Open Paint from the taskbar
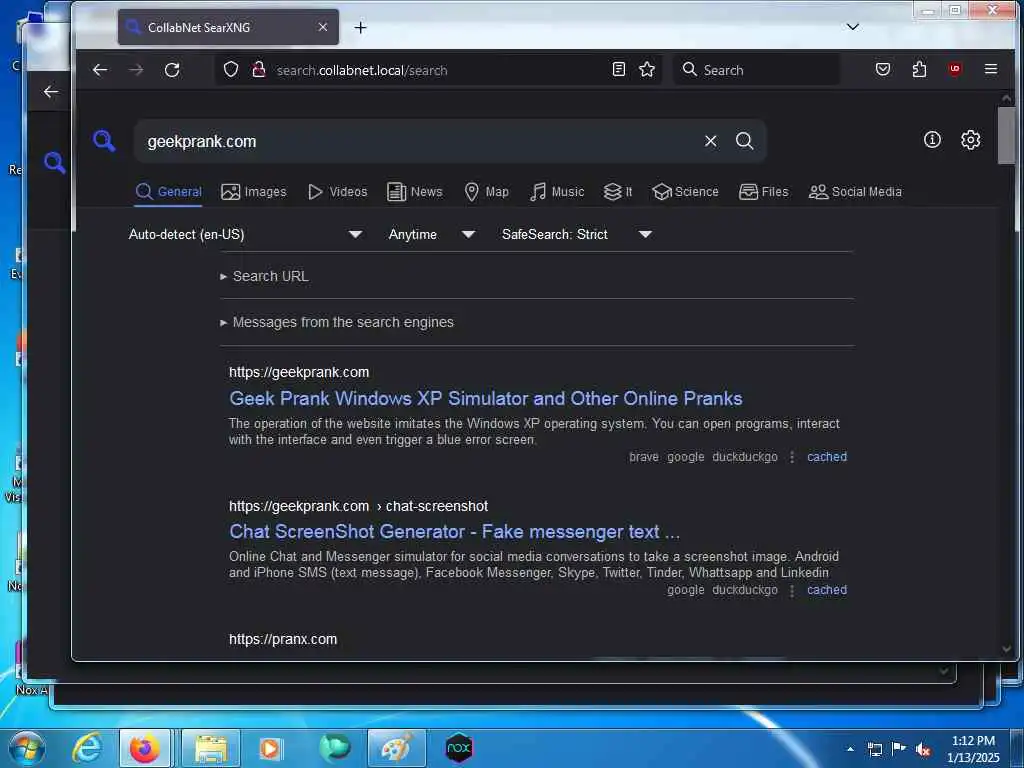 (x=396, y=748)
